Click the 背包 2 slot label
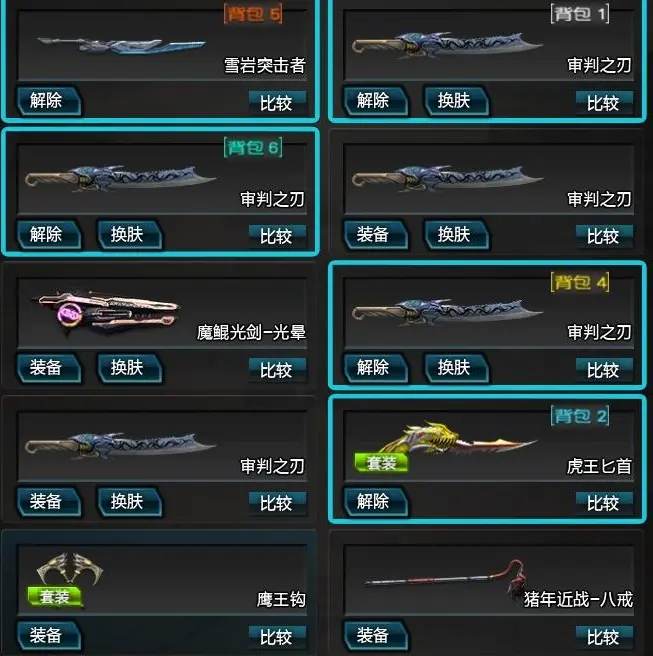The height and width of the screenshot is (656, 653). pyautogui.click(x=580, y=416)
